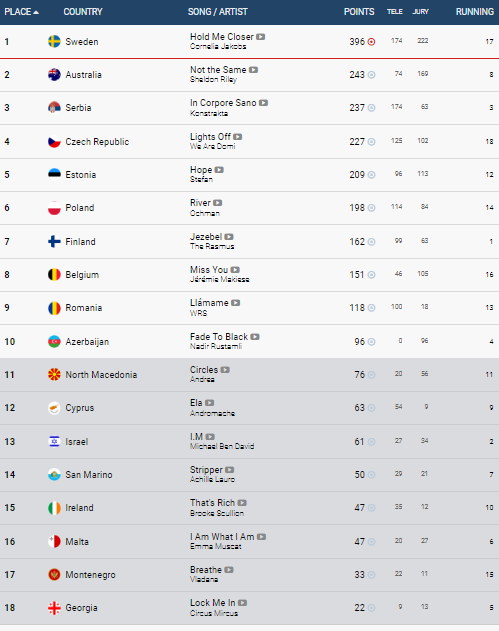Open the Sweden country link
Image resolution: width=499 pixels, height=631 pixels.
tap(82, 41)
